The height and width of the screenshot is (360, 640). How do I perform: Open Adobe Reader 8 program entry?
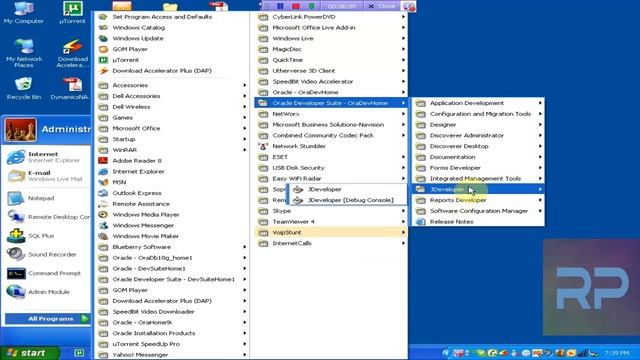(172, 161)
